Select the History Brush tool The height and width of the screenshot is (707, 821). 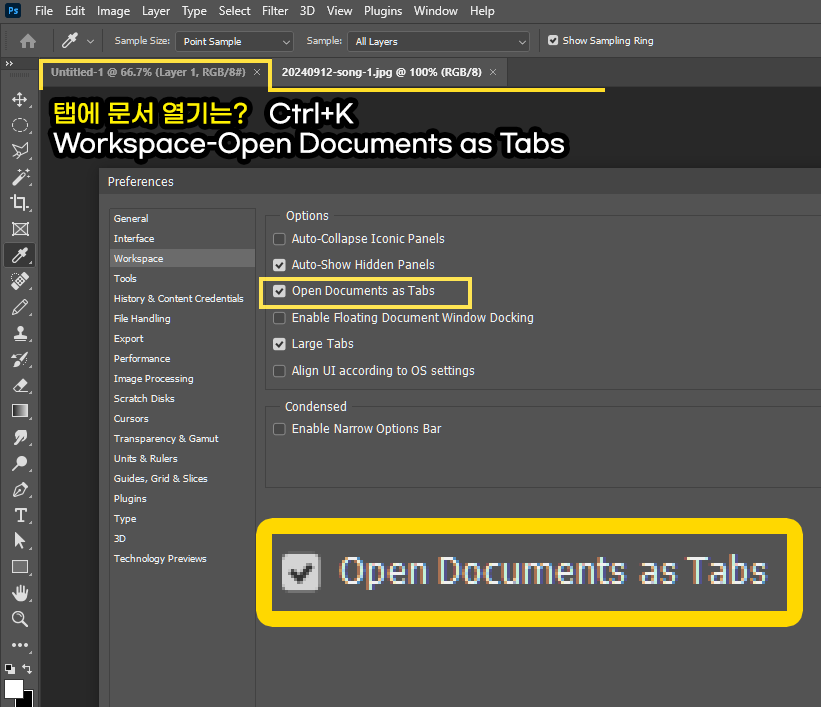click(x=20, y=359)
